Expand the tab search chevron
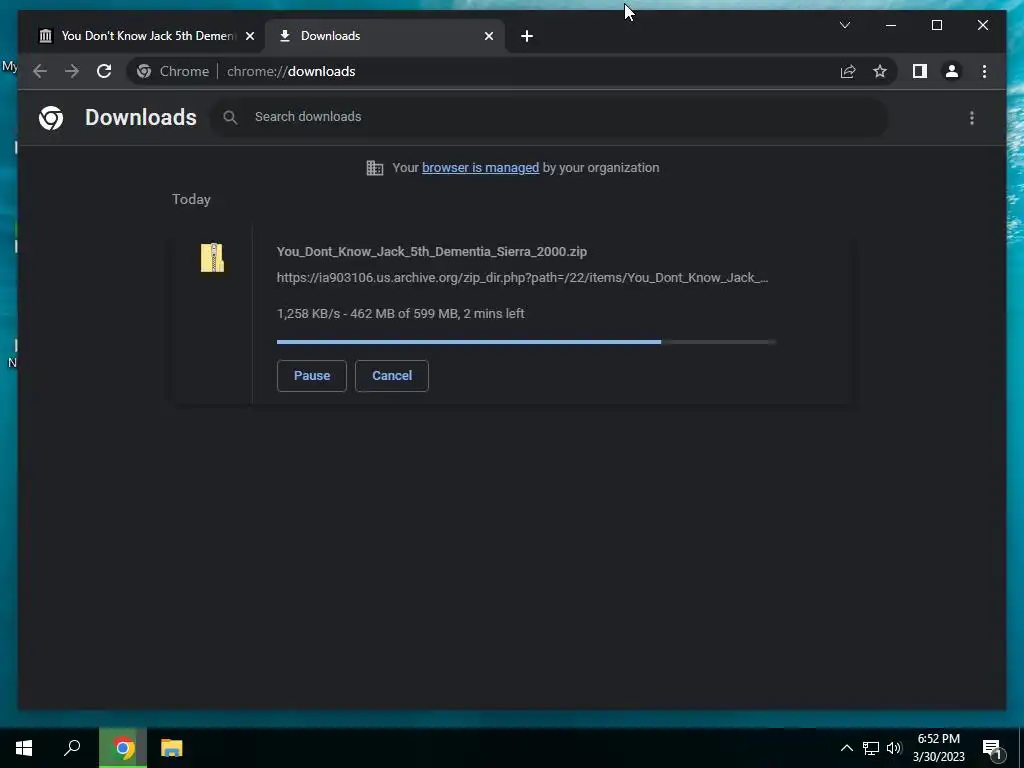 click(844, 25)
